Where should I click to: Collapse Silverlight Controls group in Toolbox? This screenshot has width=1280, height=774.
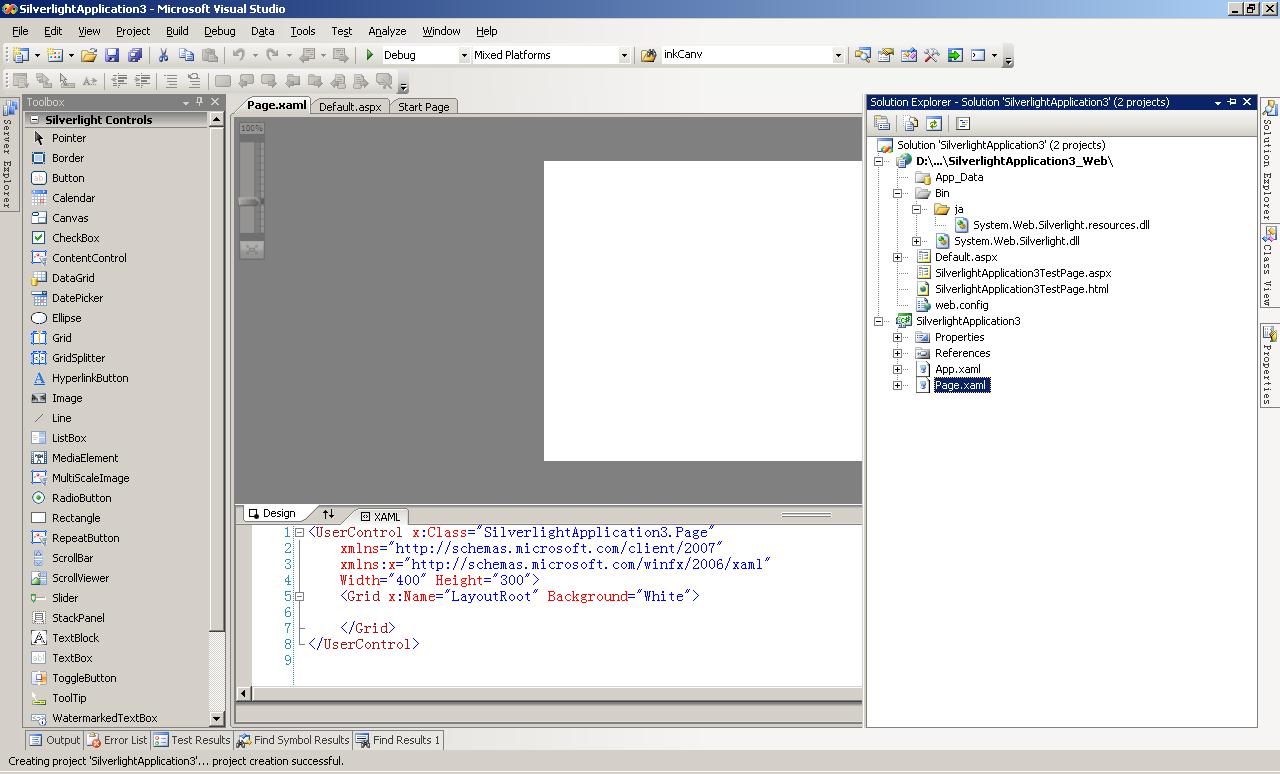[x=34, y=120]
